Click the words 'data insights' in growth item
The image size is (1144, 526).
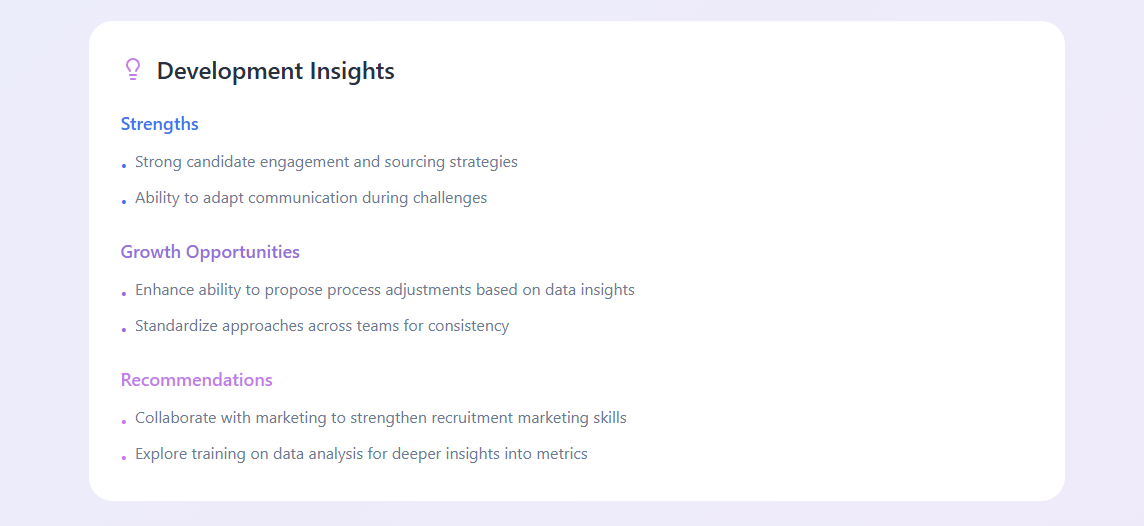pyautogui.click(x=598, y=290)
